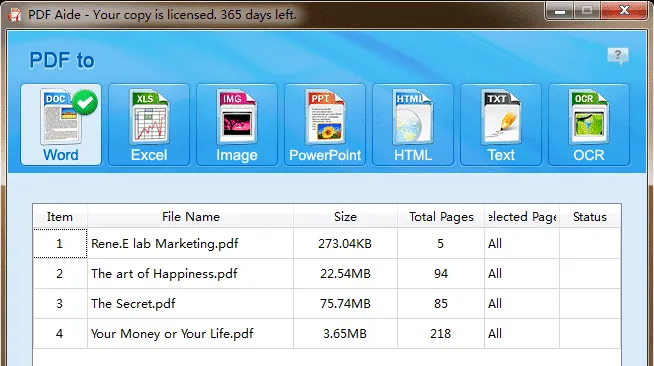654x366 pixels.
Task: Sort by the Item column header
Action: point(60,216)
